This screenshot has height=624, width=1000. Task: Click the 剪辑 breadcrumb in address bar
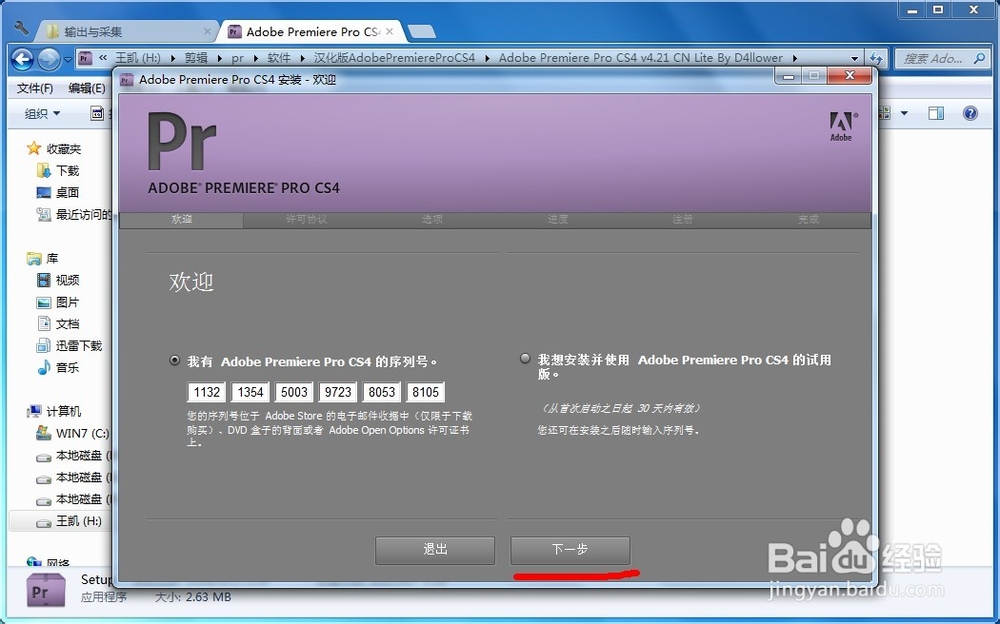tap(196, 58)
